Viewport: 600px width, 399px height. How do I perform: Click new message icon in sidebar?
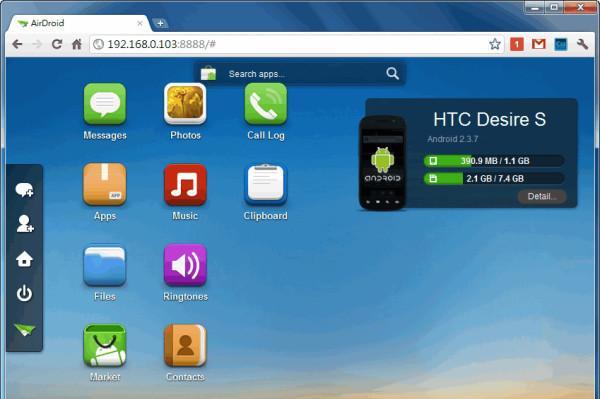(x=24, y=190)
